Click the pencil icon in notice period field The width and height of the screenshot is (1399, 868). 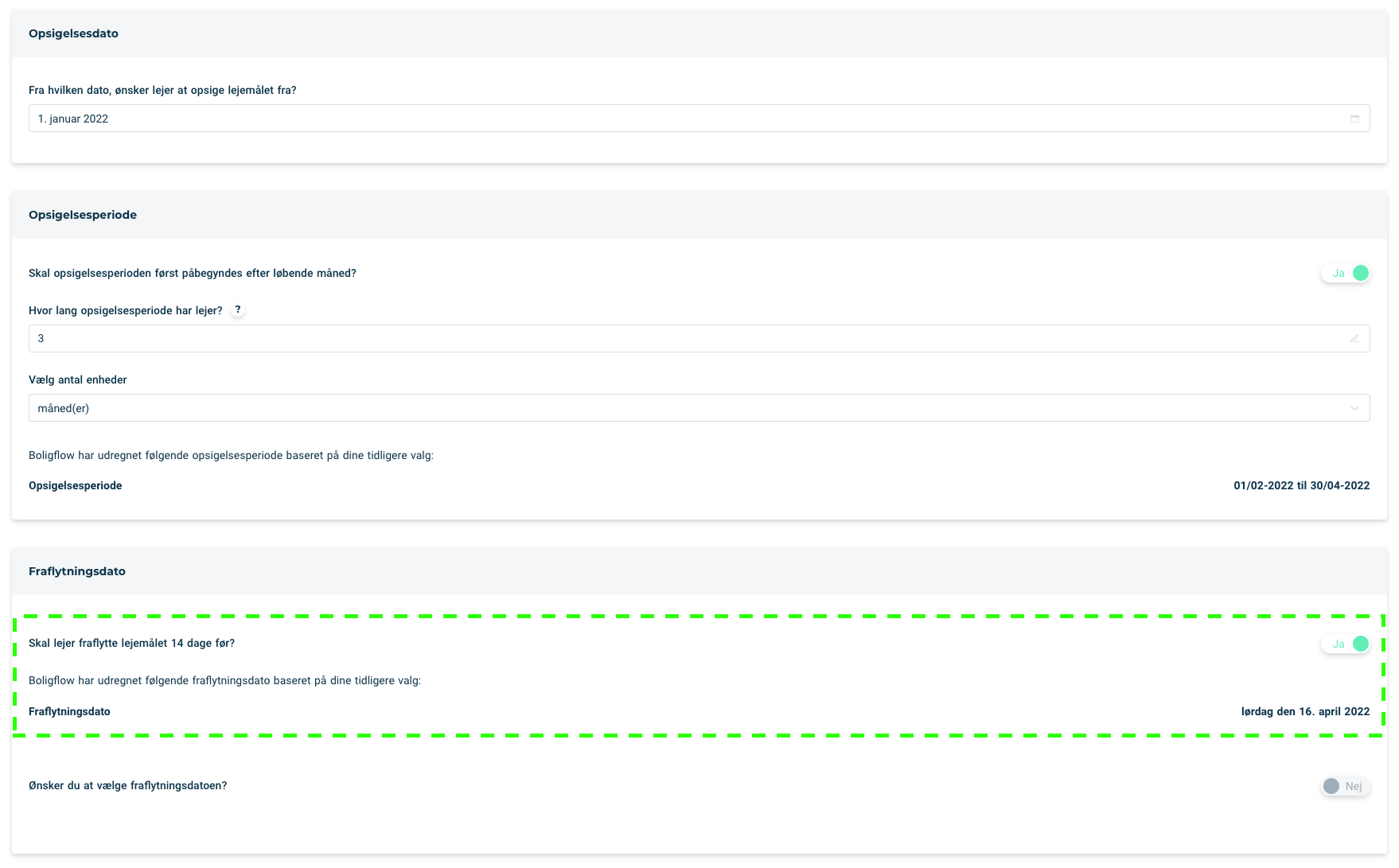click(x=1354, y=338)
